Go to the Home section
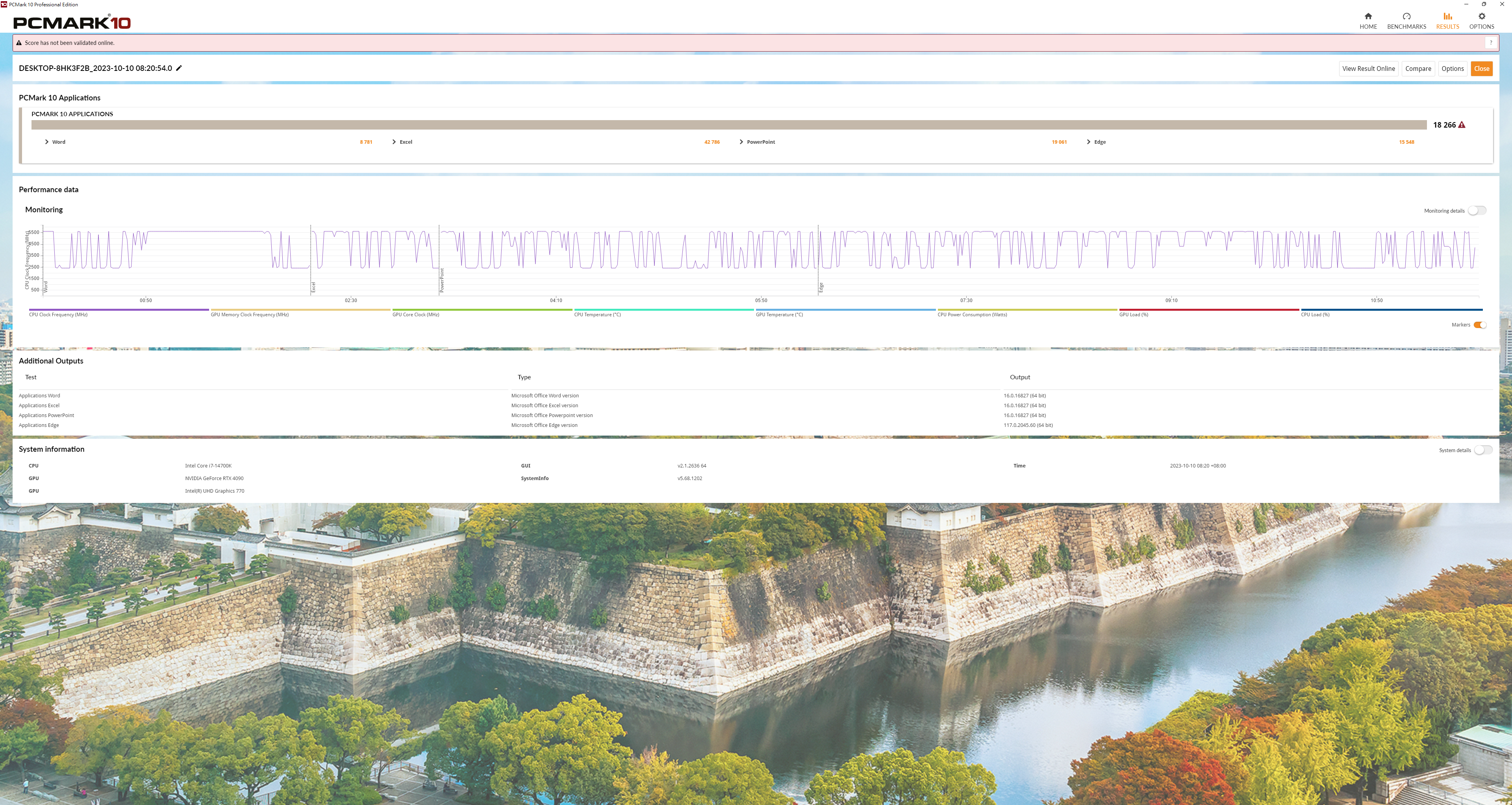This screenshot has width=1512, height=805. click(1367, 20)
